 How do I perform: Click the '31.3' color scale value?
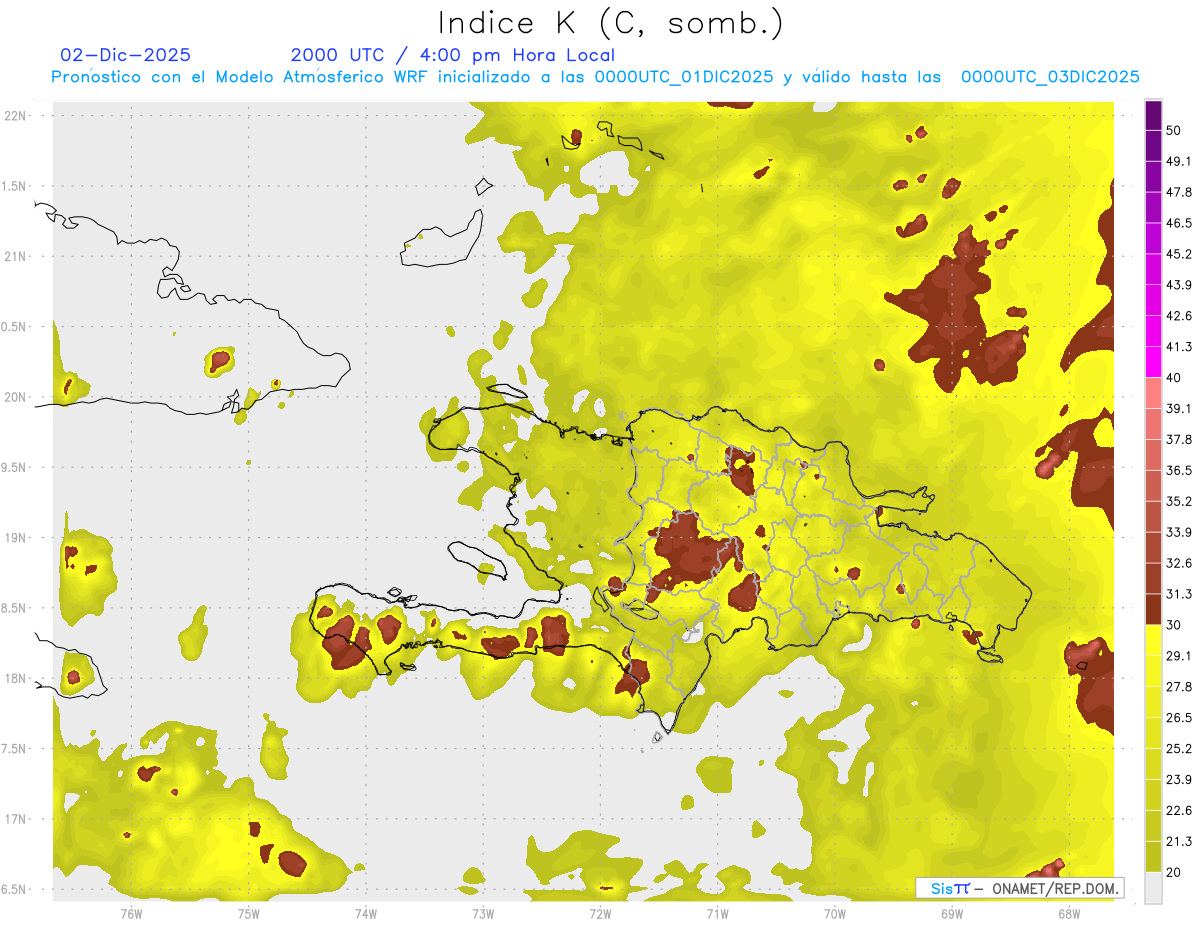[x=1179, y=594]
